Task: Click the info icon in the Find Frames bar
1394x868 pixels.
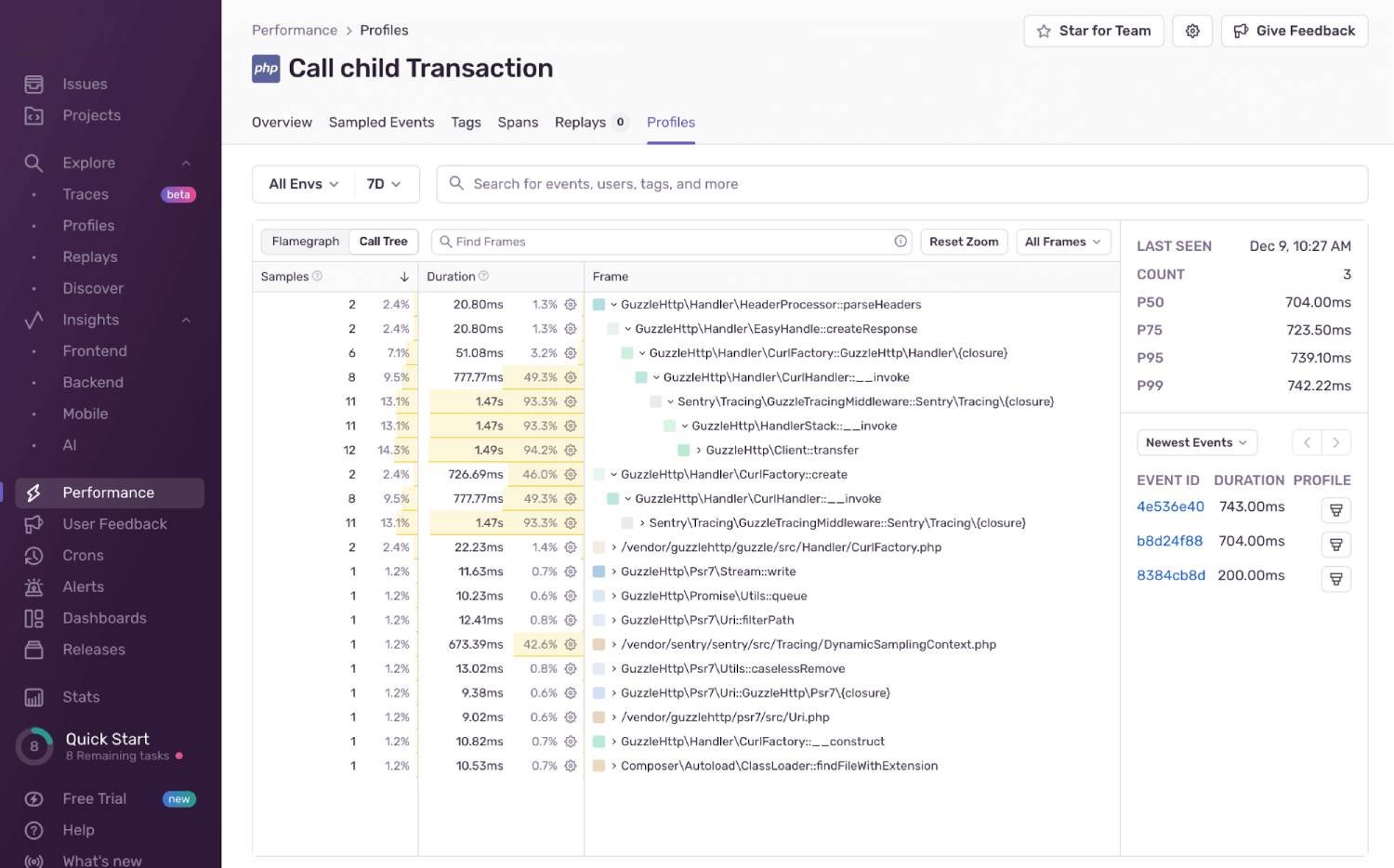Action: click(900, 241)
